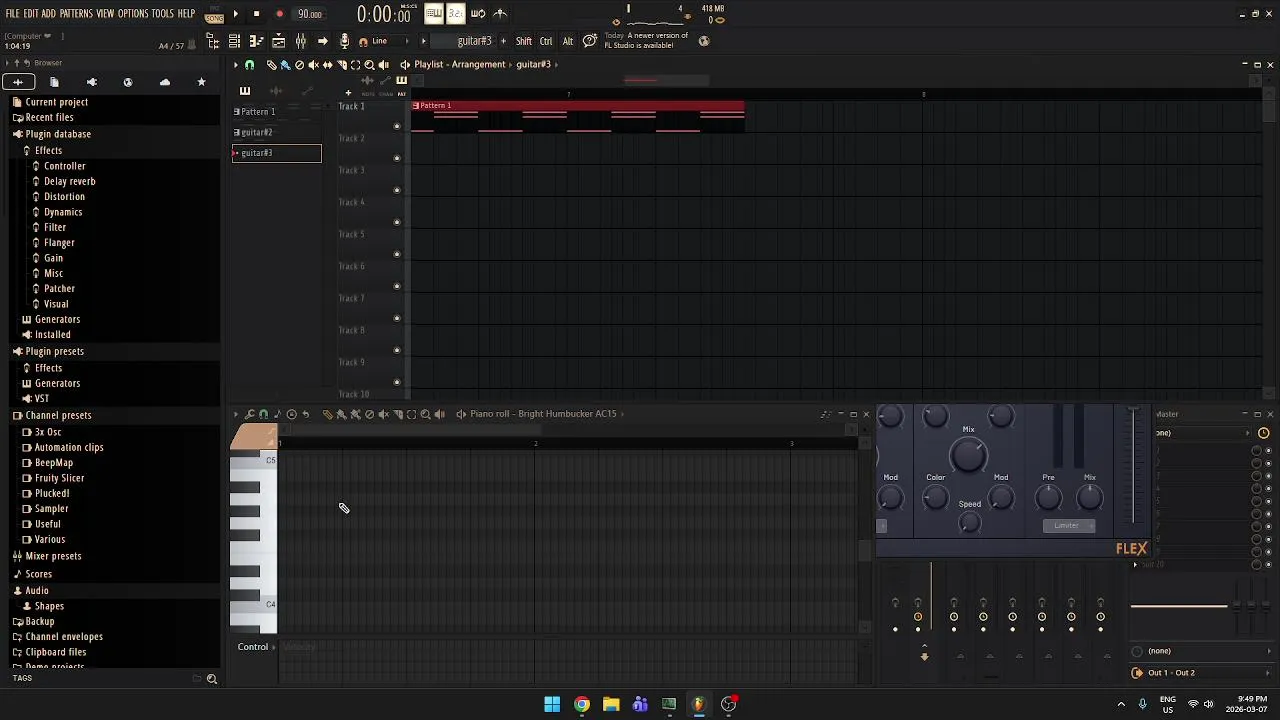Click the Piano roll stamp note icon

[x=277, y=414]
